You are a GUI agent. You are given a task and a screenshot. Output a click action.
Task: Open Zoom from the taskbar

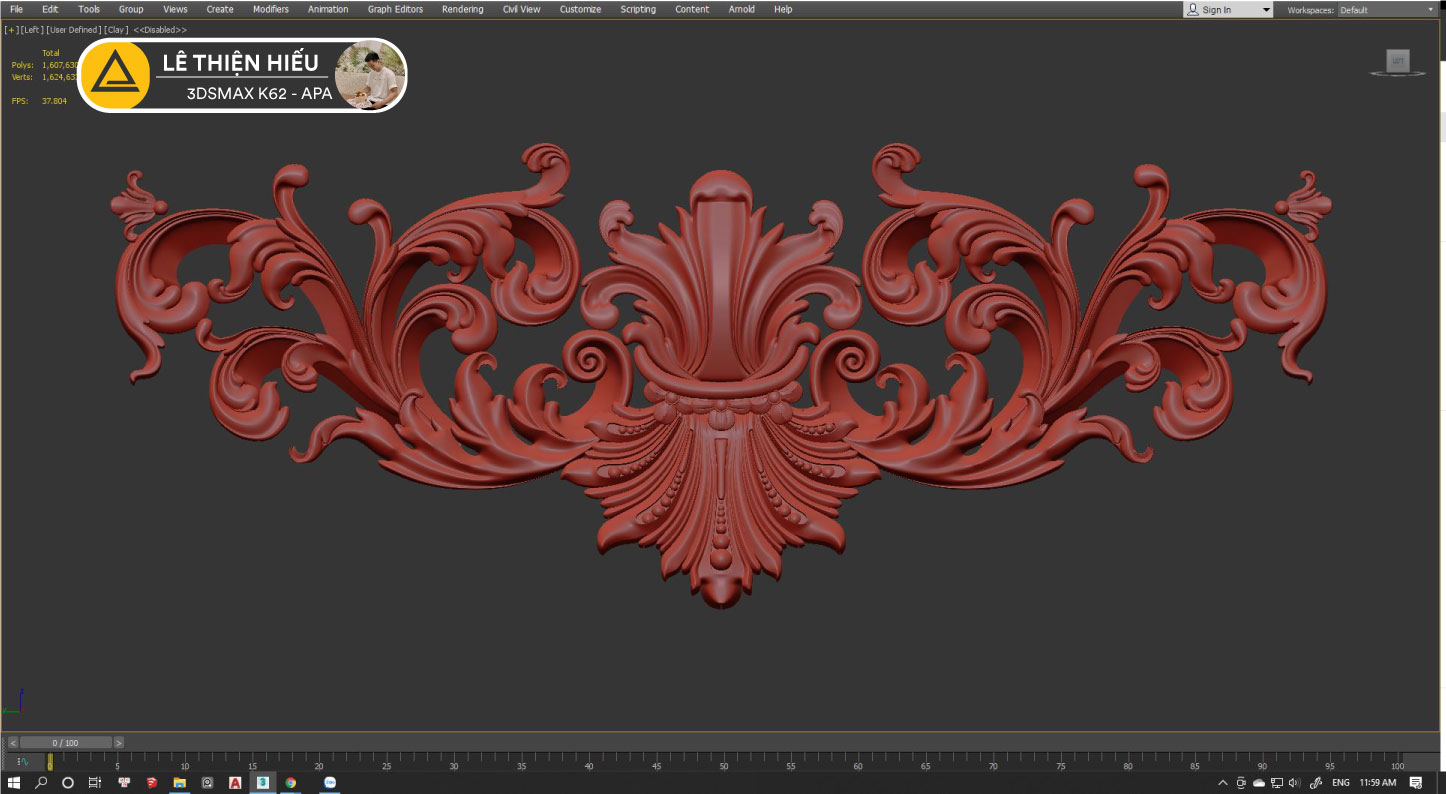tap(329, 782)
